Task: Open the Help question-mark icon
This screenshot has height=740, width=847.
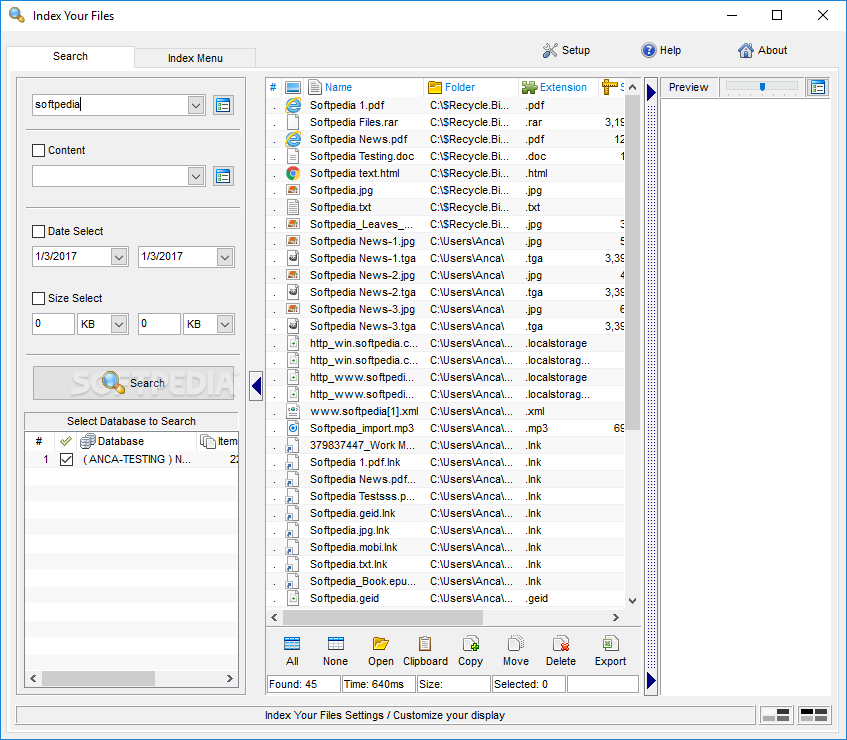Action: [x=648, y=50]
